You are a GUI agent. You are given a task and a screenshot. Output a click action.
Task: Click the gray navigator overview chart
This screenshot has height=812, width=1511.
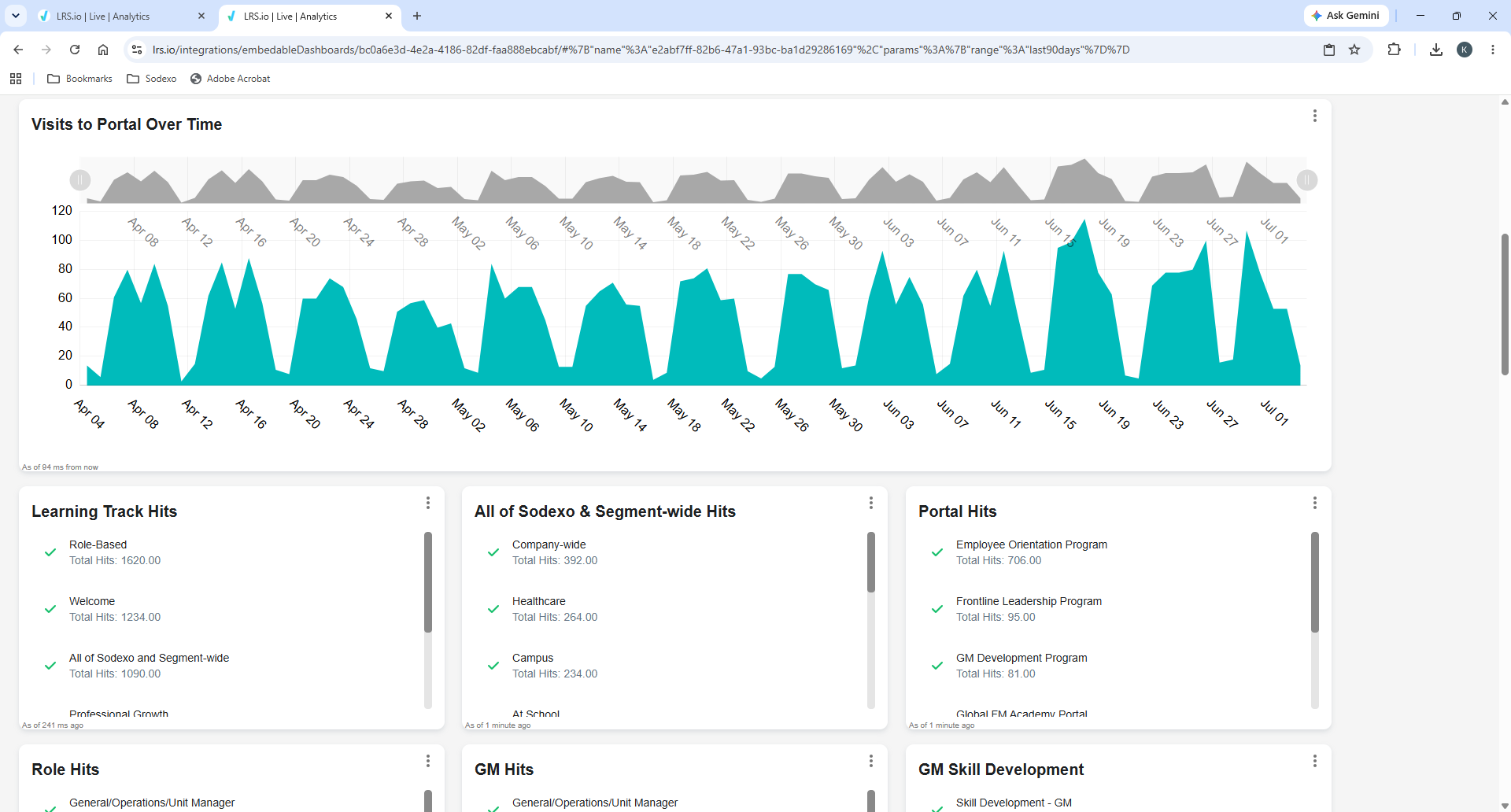click(x=693, y=180)
